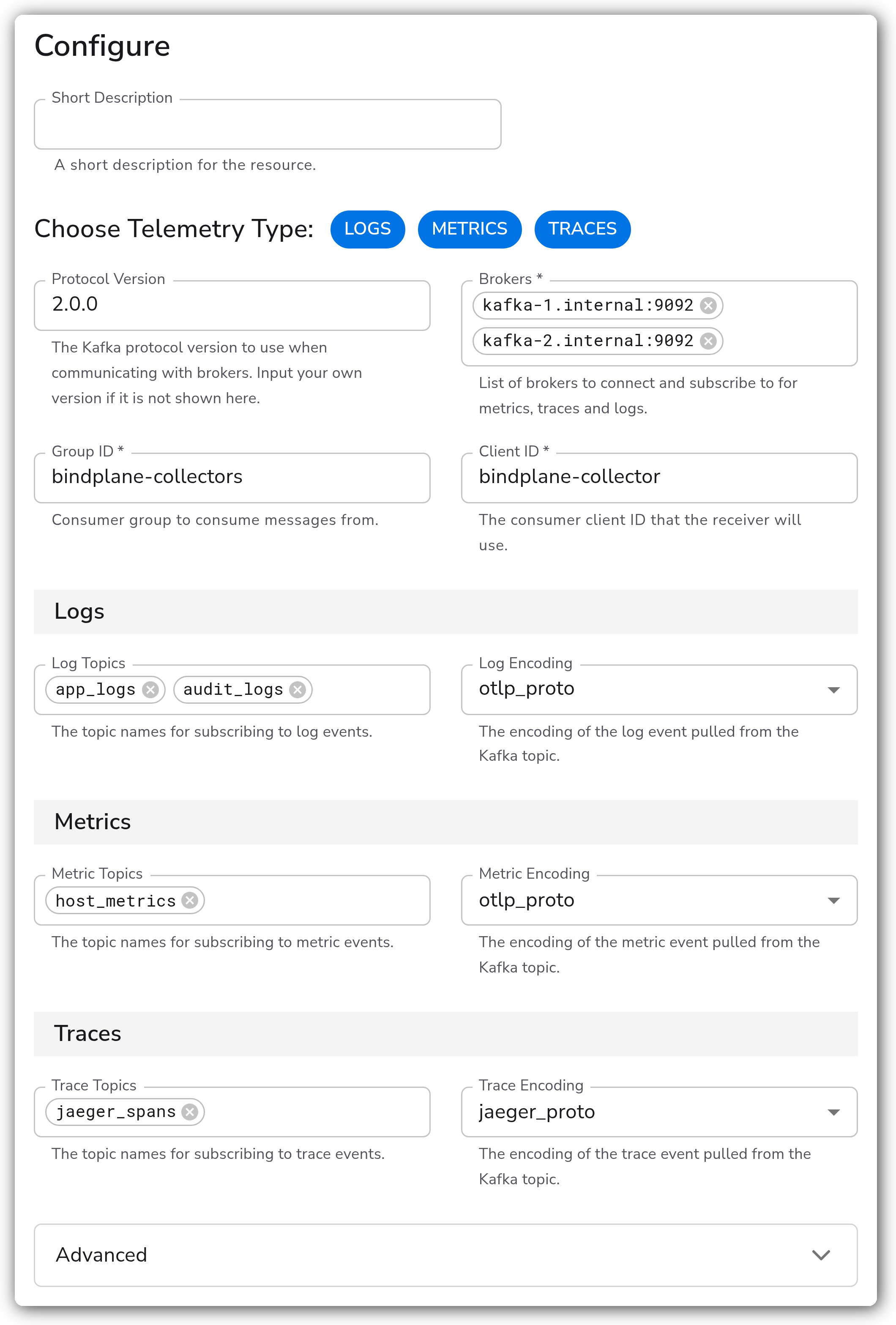Viewport: 896px width, 1325px height.
Task: Open the Metric Encoding dropdown
Action: [659, 900]
